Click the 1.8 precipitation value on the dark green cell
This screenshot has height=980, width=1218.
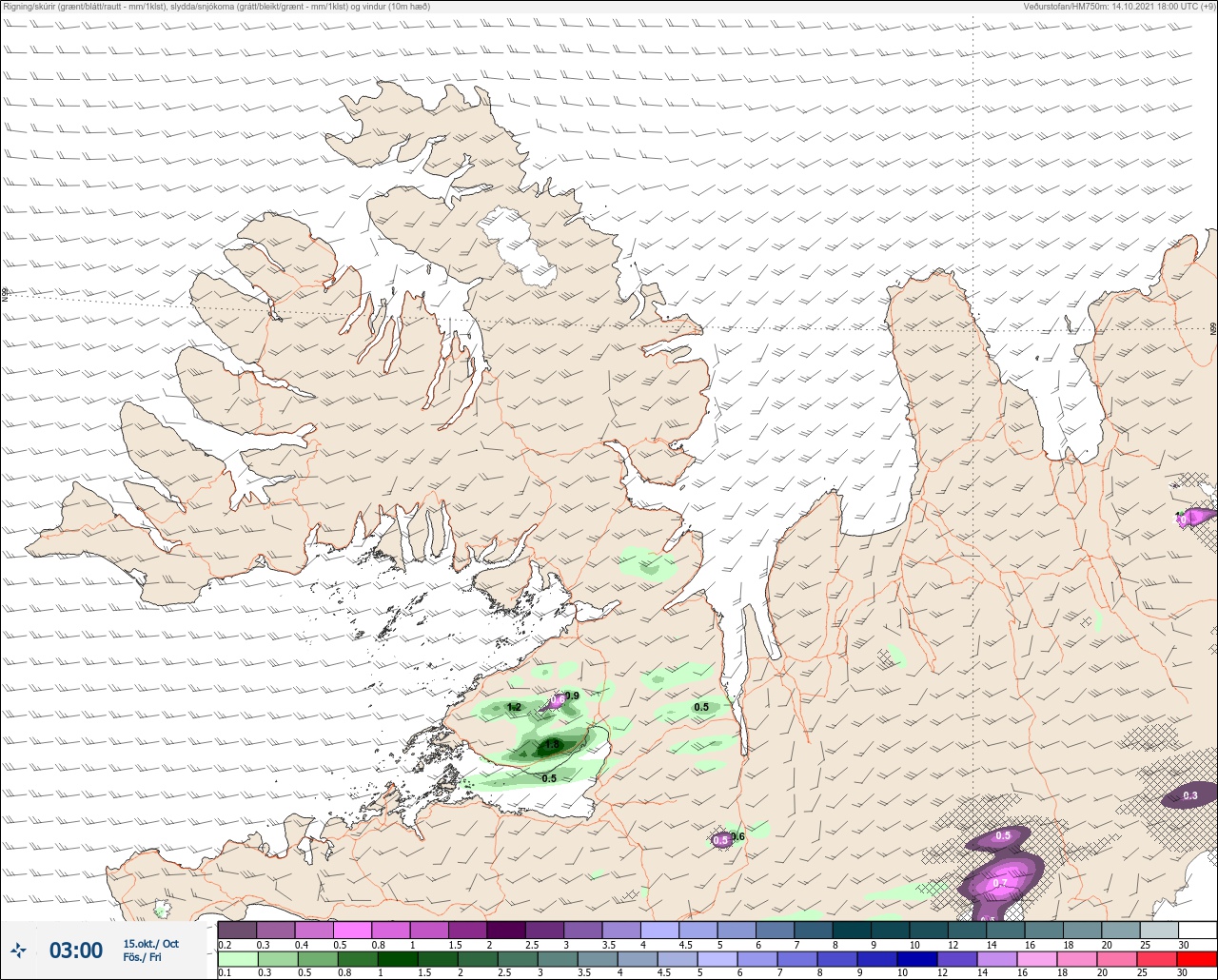552,744
